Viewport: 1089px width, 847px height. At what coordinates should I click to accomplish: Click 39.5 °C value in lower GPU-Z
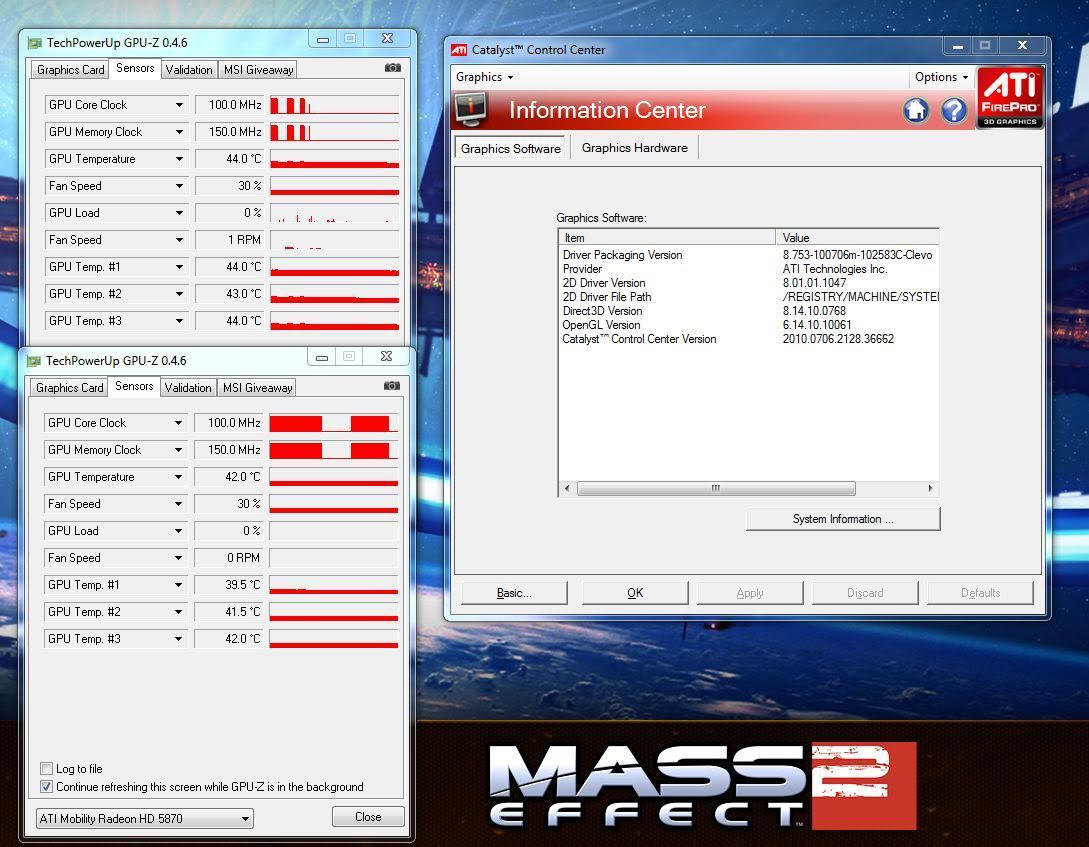click(228, 585)
